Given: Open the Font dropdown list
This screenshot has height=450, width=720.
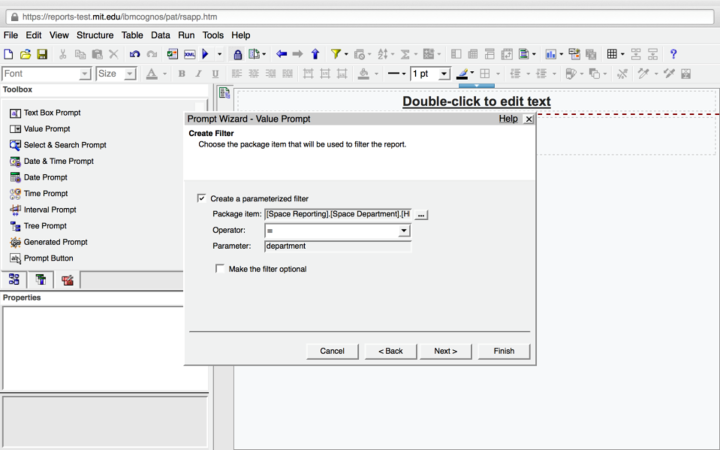Looking at the screenshot, I should pos(85,74).
